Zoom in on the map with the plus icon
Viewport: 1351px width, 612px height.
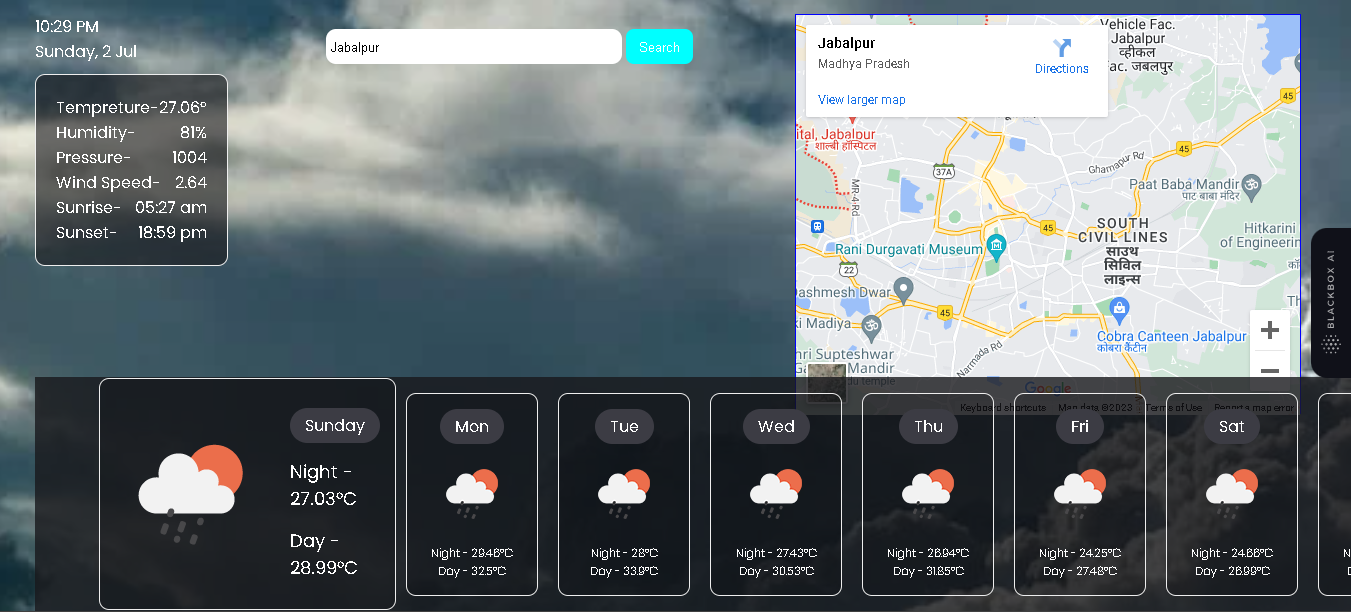1270,329
